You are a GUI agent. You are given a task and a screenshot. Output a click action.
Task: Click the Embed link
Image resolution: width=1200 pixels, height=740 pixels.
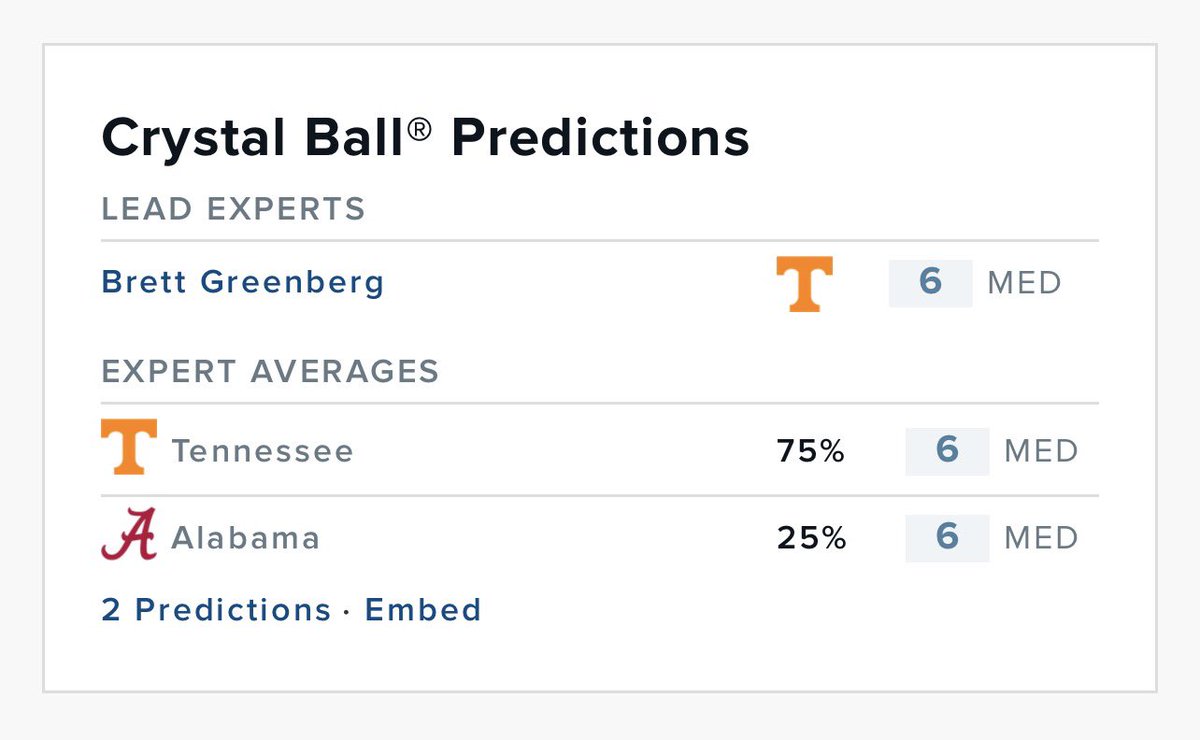pos(423,609)
